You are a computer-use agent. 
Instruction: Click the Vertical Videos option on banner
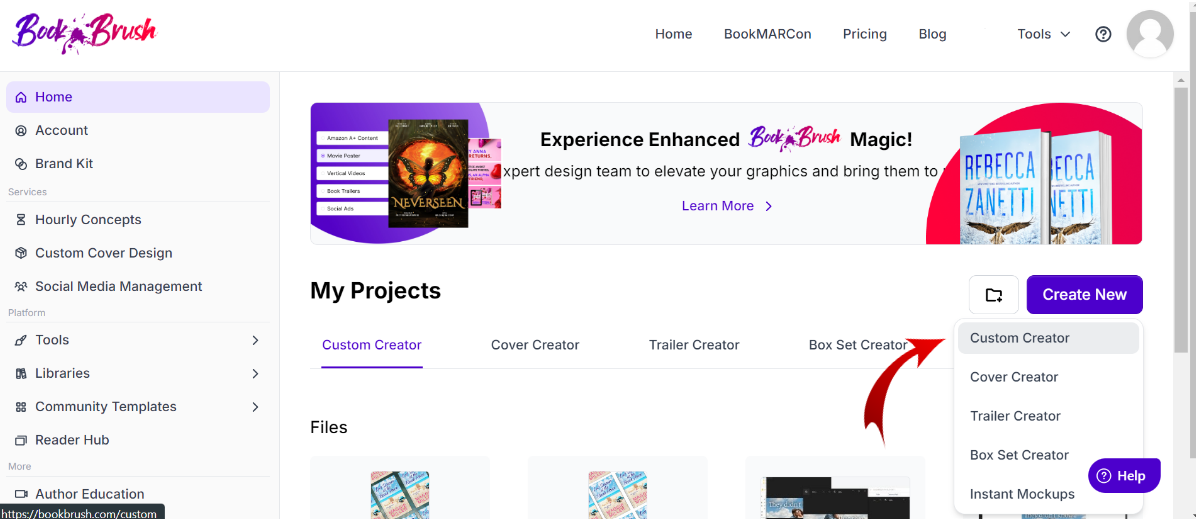[x=352, y=173]
